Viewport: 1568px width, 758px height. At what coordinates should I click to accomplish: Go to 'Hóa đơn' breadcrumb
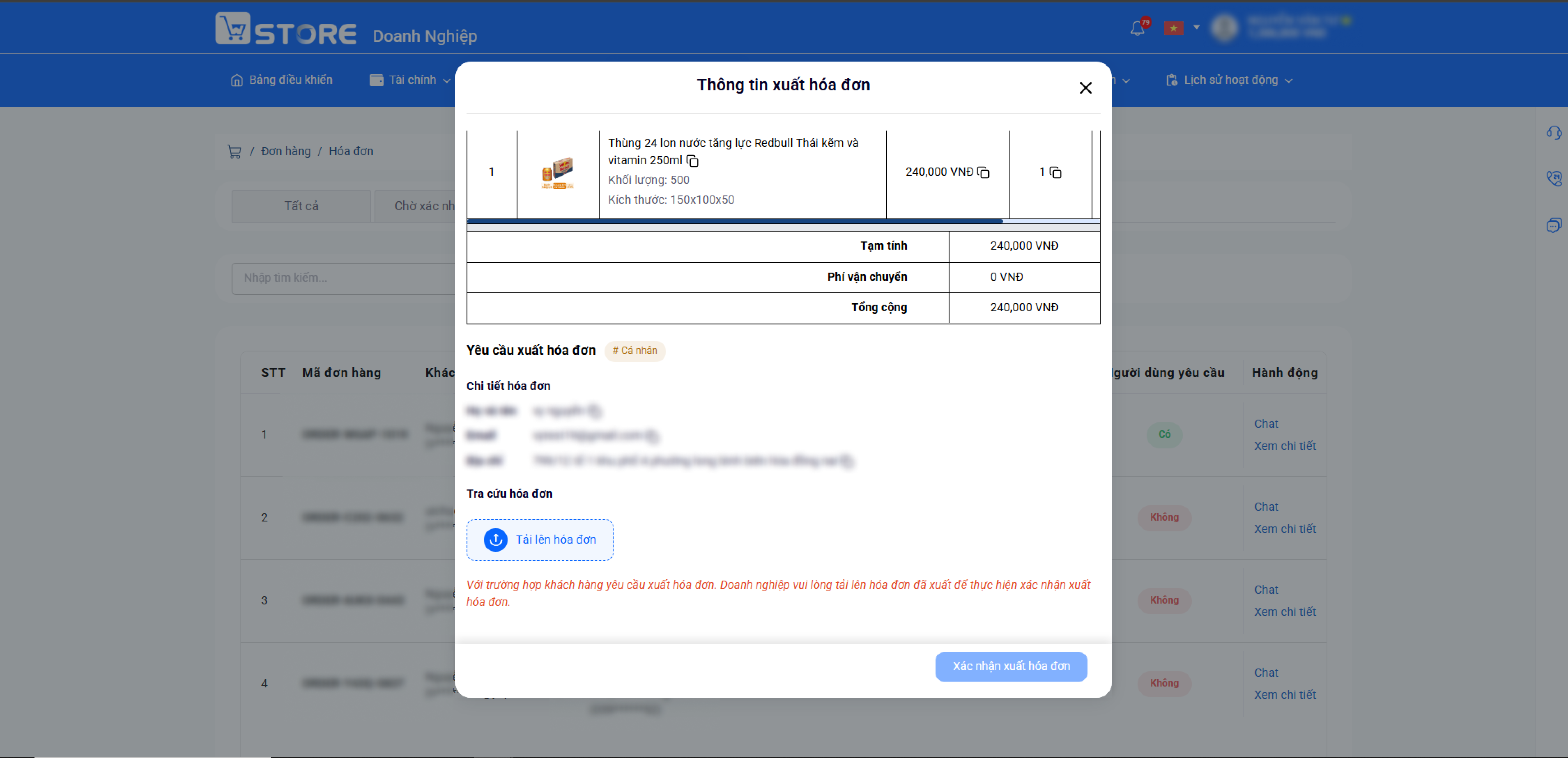(351, 151)
